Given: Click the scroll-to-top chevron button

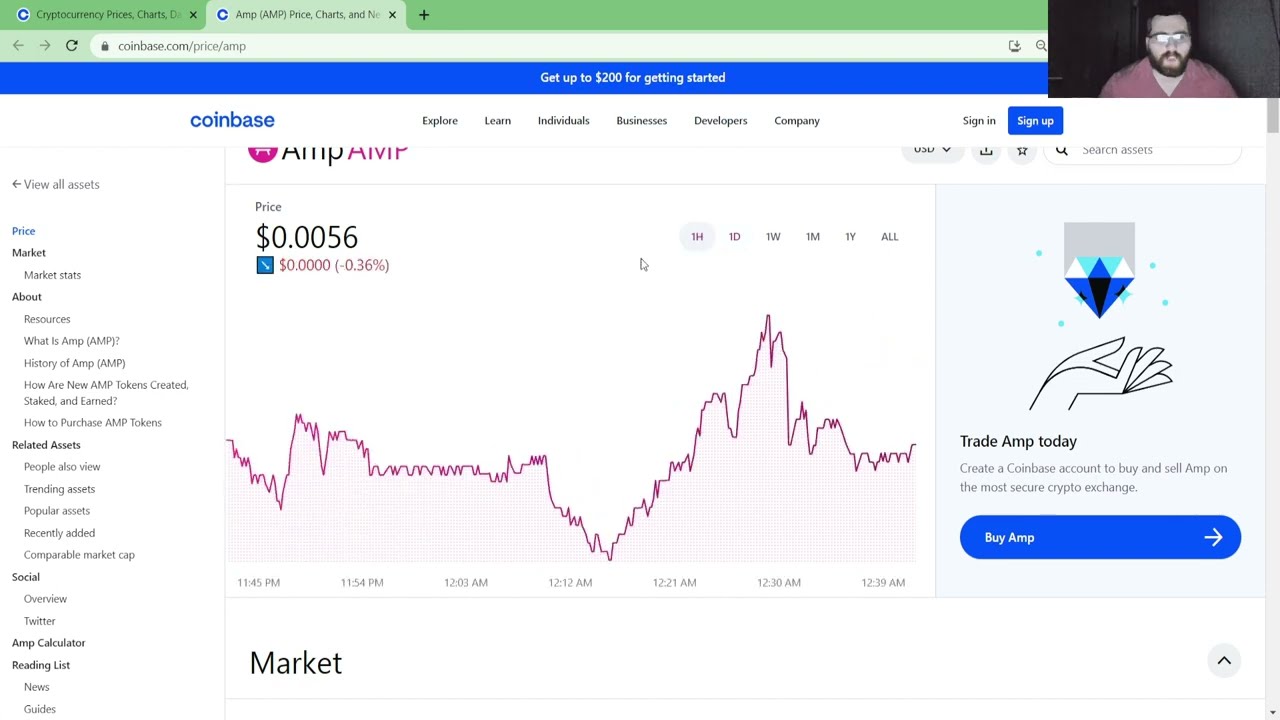Looking at the screenshot, I should pyautogui.click(x=1224, y=660).
